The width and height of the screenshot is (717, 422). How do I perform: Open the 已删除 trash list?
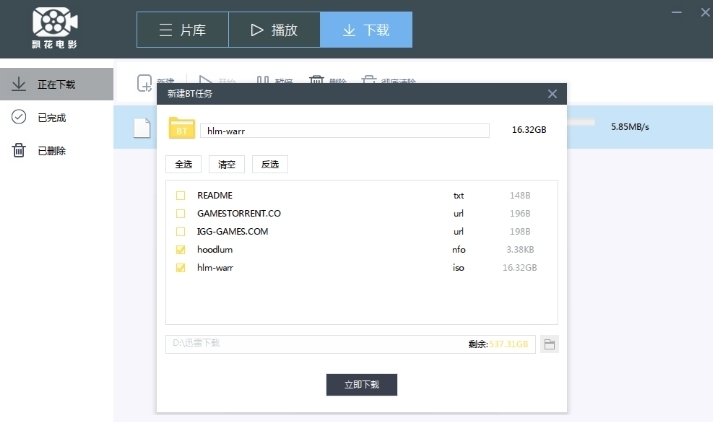click(50, 151)
